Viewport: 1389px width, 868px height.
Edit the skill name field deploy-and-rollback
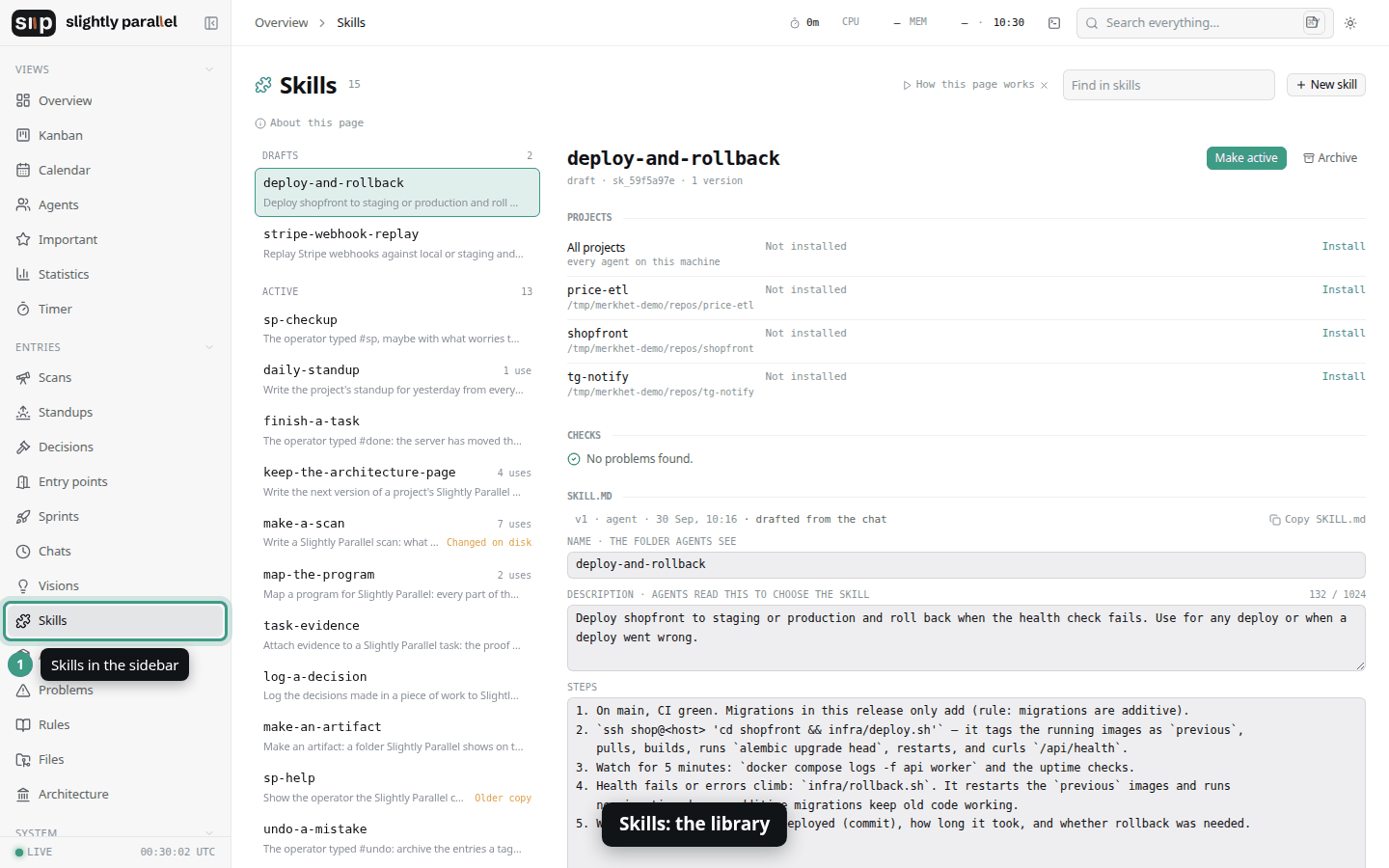pyautogui.click(x=966, y=564)
